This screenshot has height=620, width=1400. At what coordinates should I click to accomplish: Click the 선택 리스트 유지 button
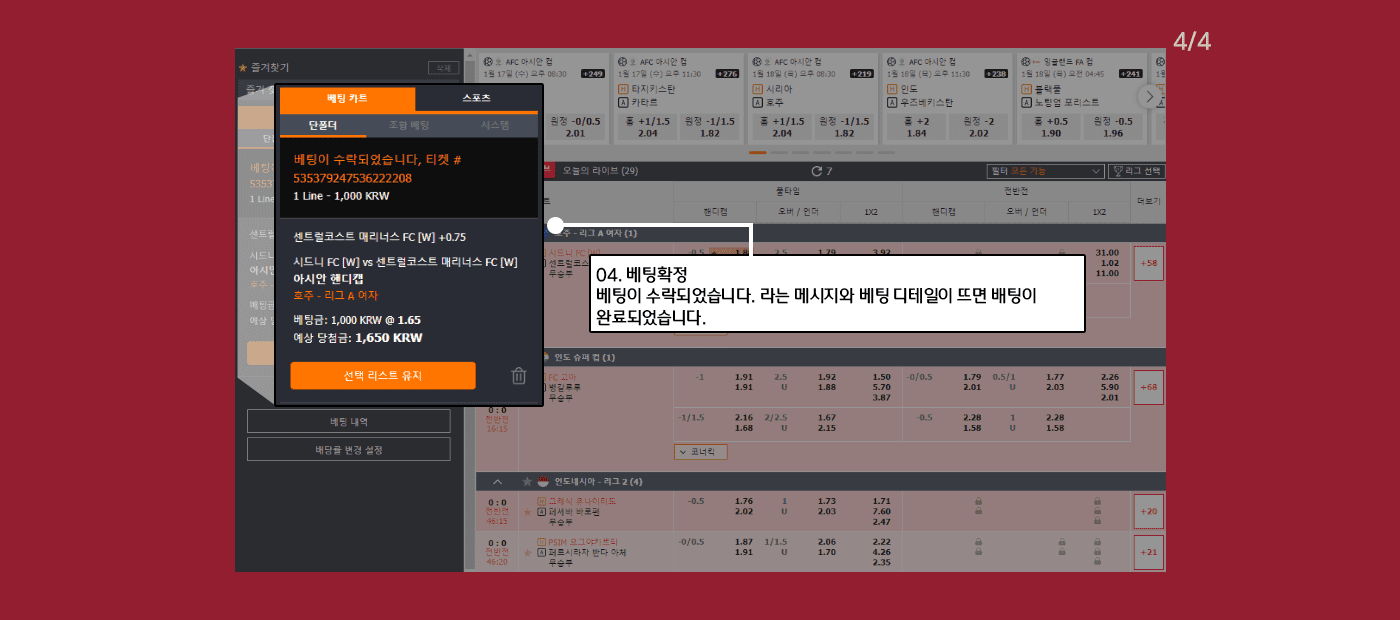click(382, 376)
